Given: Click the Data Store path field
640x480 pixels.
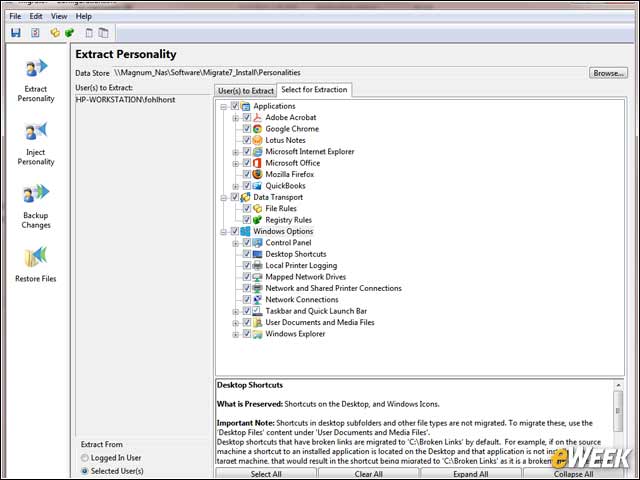Looking at the screenshot, I should (x=349, y=73).
